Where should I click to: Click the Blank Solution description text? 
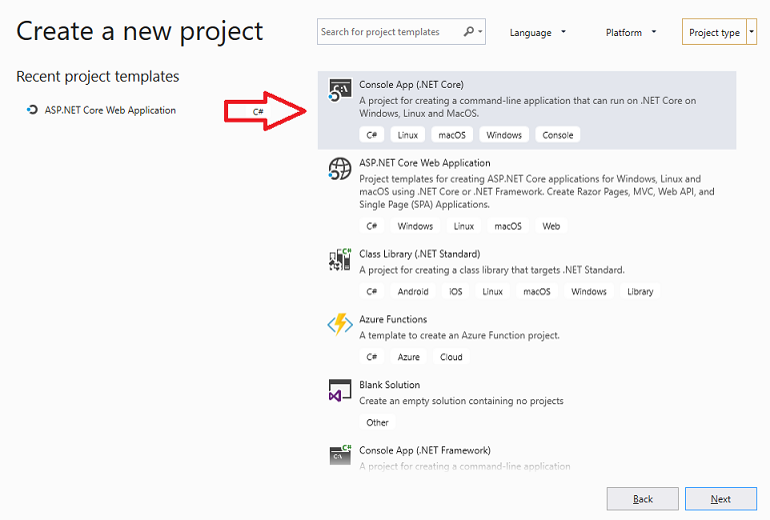[461, 401]
